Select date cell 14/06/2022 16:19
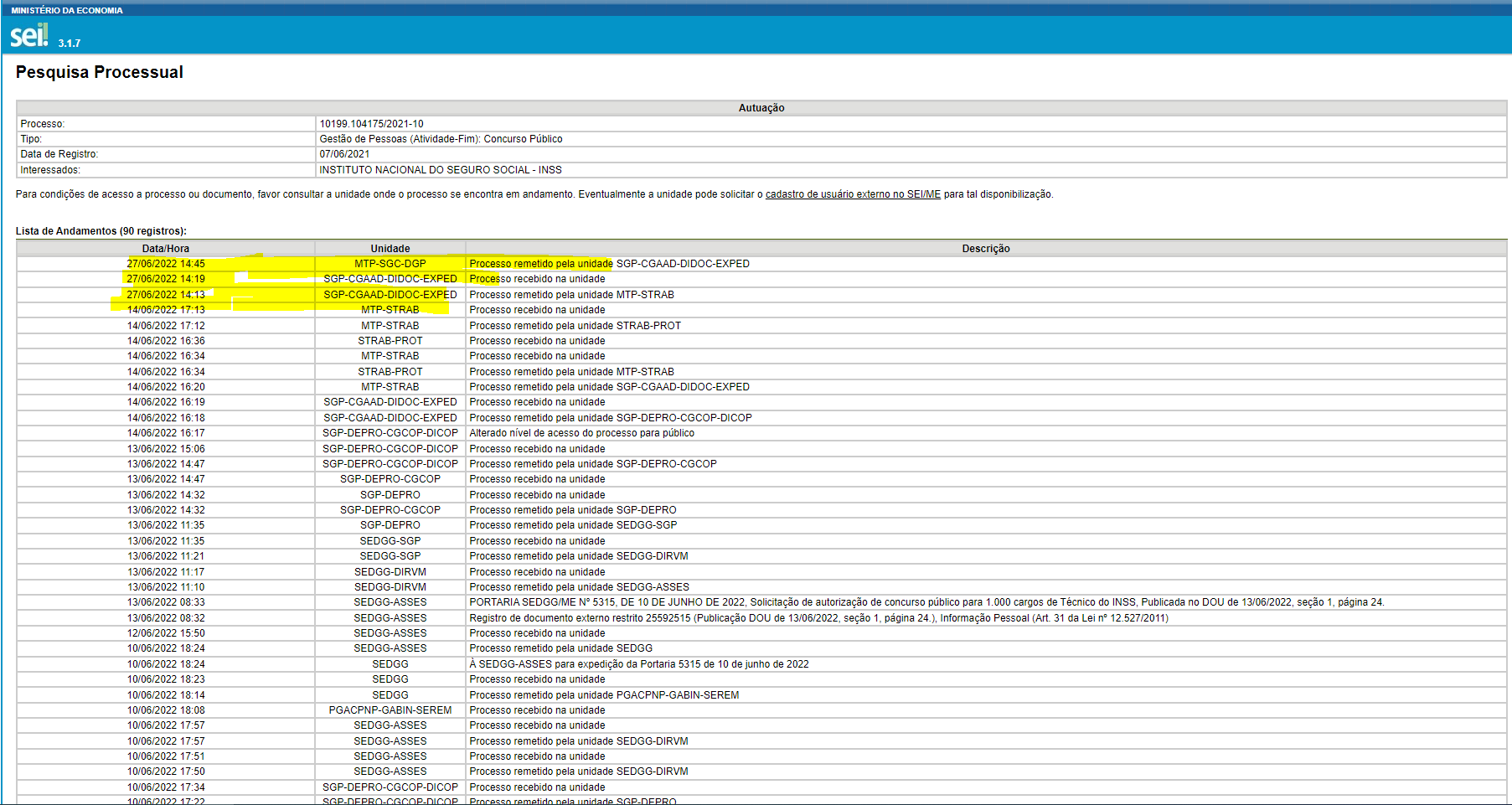 (166, 402)
